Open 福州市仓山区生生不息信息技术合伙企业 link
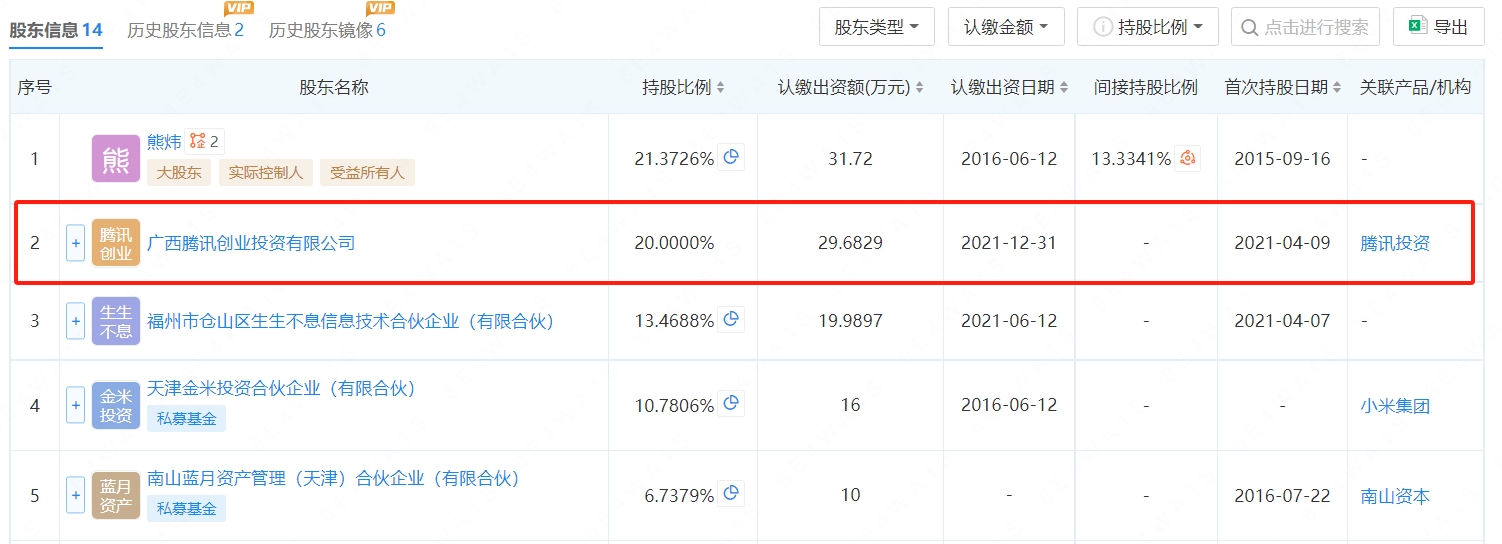 350,321
